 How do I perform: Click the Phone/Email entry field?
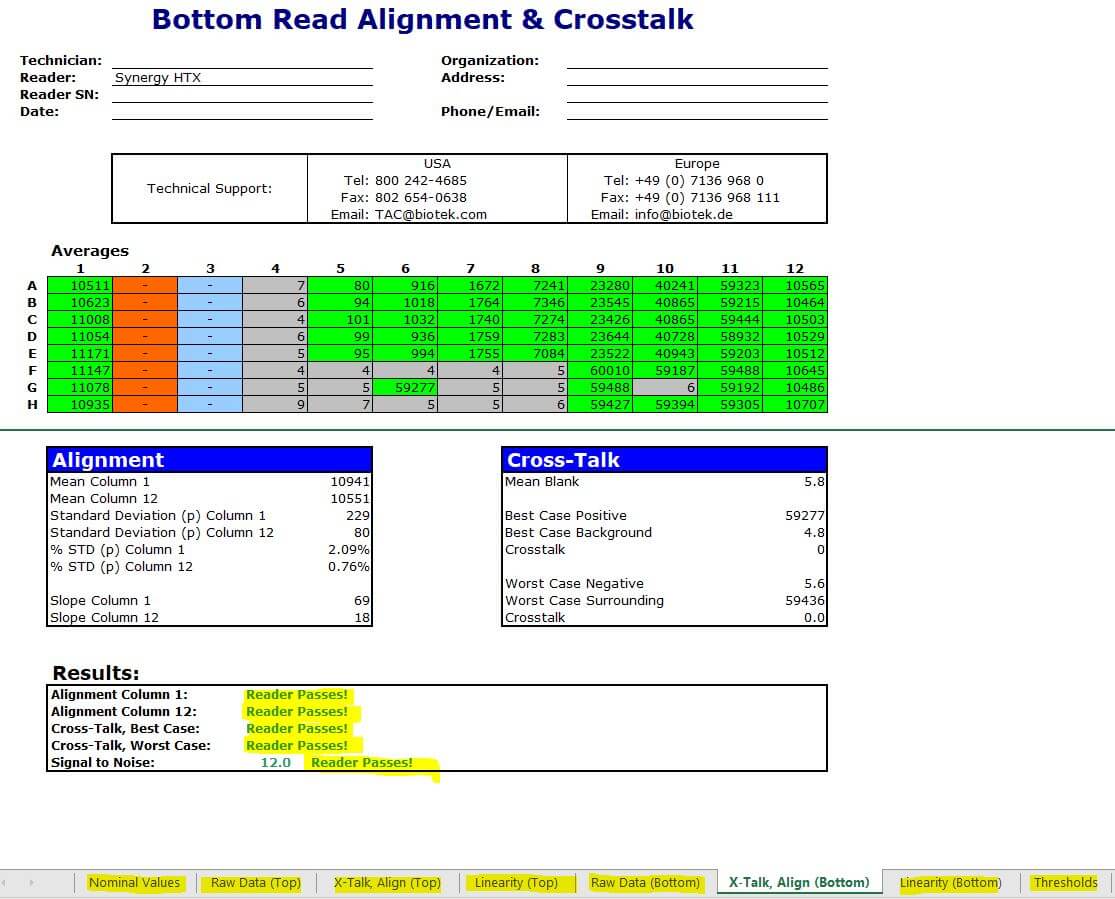697,112
